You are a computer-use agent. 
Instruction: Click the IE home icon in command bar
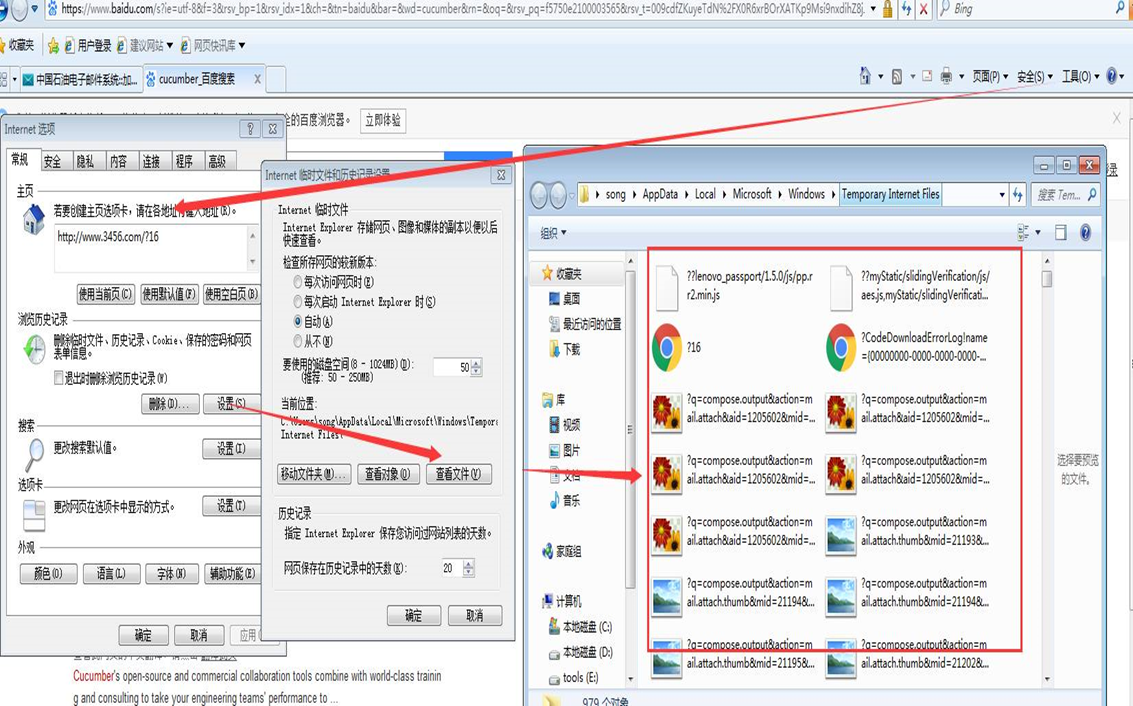[865, 77]
